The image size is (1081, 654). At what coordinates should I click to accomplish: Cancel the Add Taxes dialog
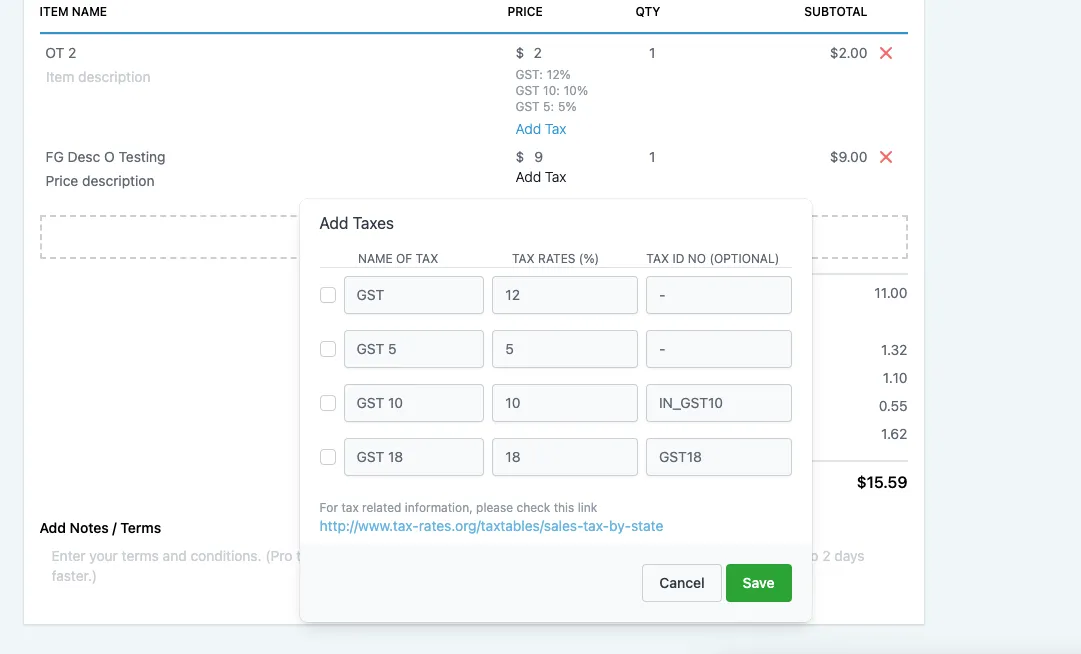pos(681,583)
